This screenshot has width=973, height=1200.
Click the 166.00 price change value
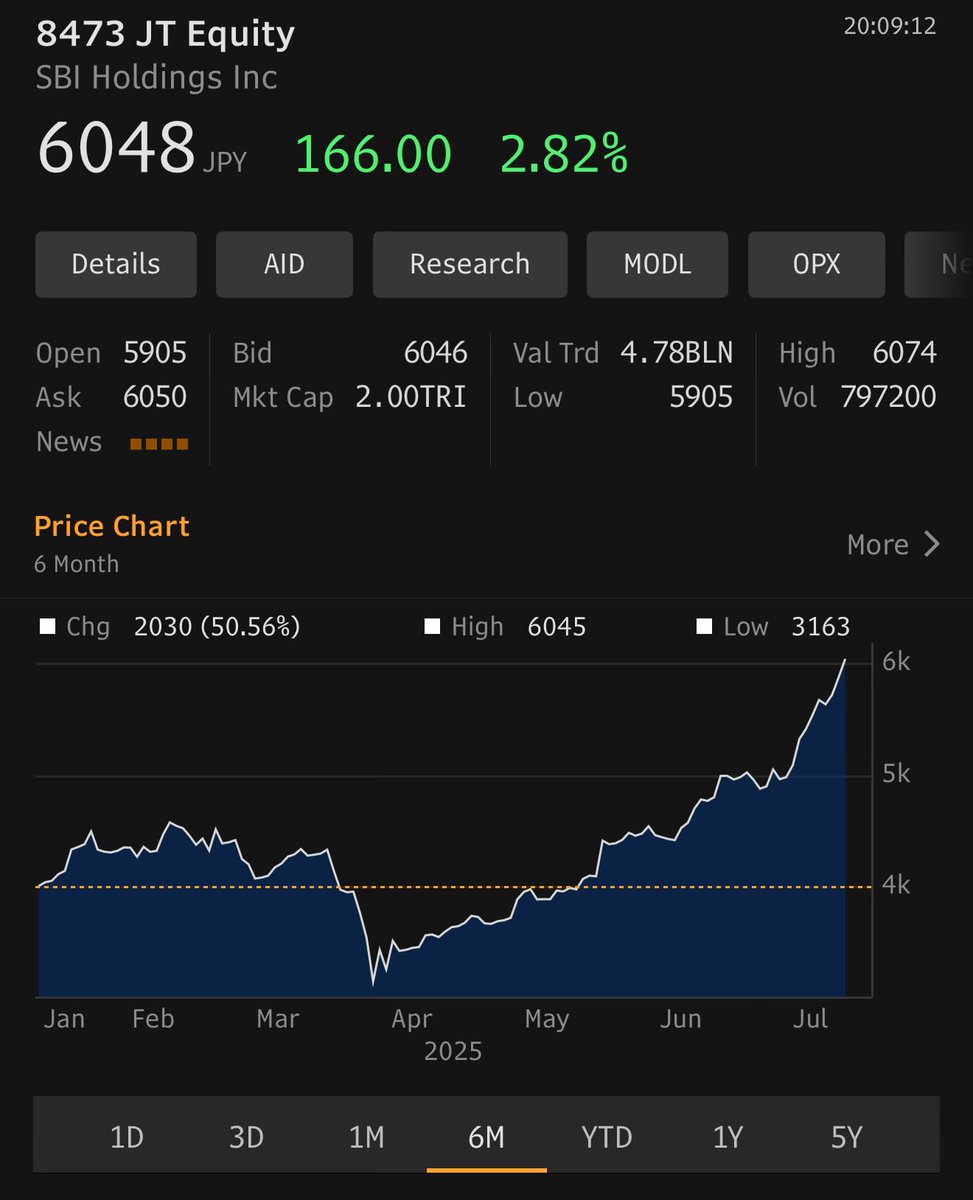[373, 155]
